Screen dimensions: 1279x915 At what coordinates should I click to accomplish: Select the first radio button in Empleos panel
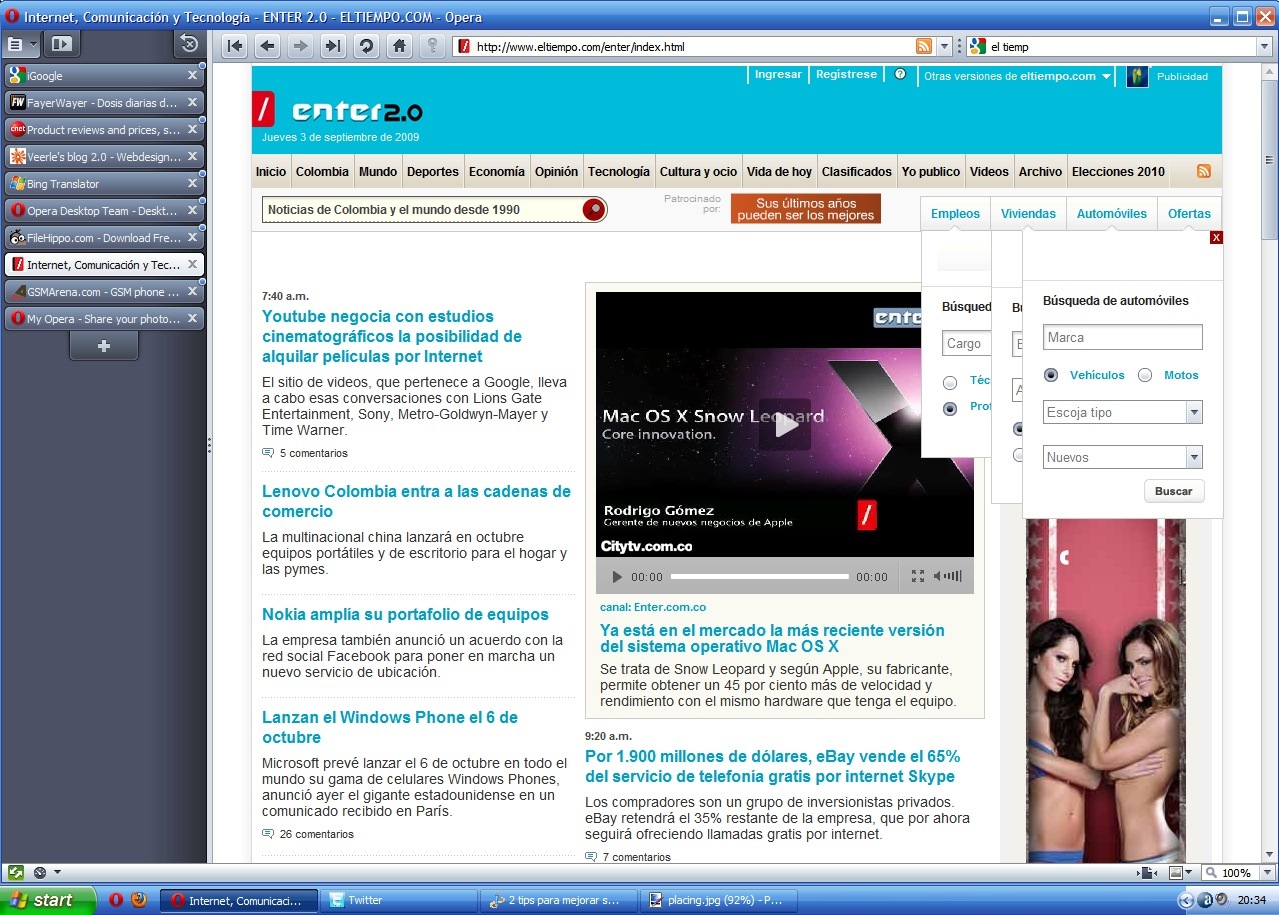pyautogui.click(x=950, y=382)
